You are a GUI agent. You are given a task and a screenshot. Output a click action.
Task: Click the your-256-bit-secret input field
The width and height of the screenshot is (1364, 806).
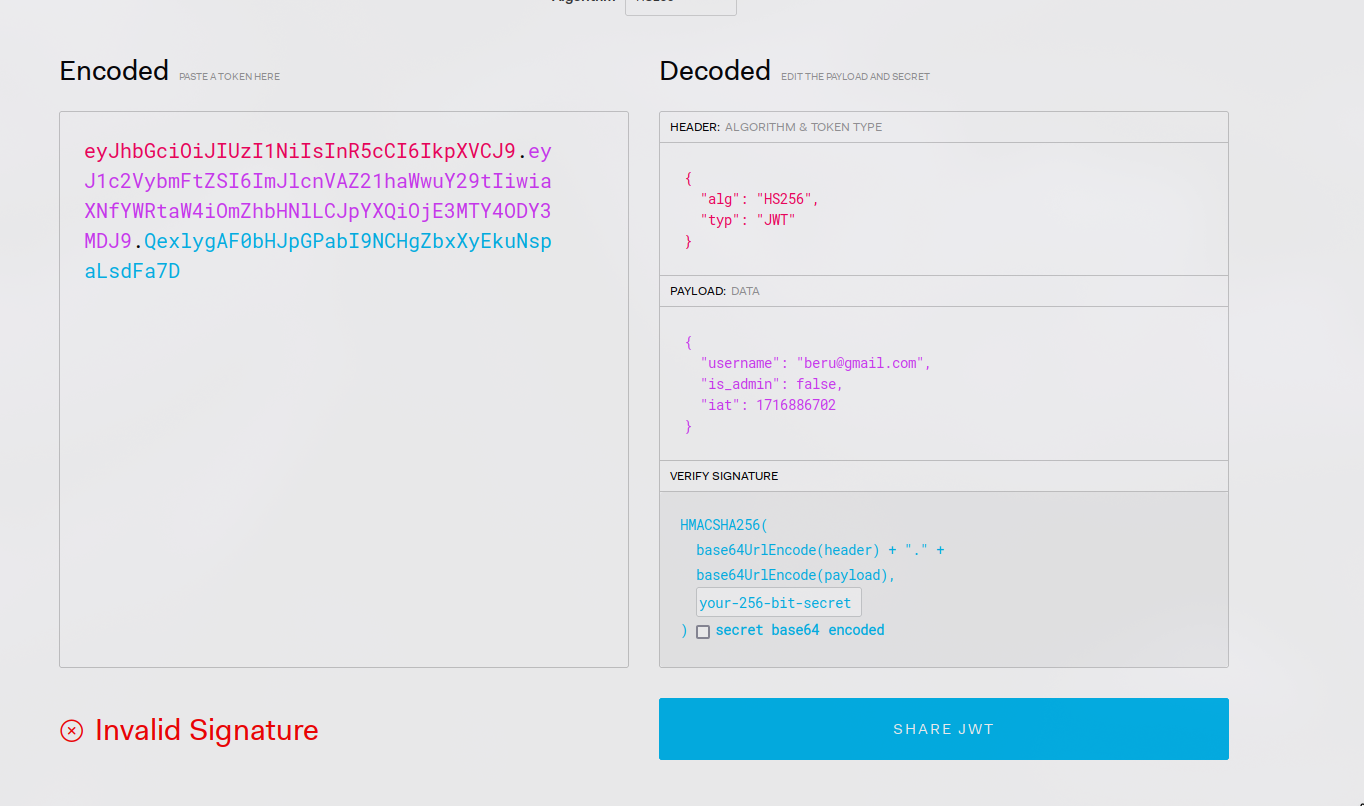tap(778, 603)
